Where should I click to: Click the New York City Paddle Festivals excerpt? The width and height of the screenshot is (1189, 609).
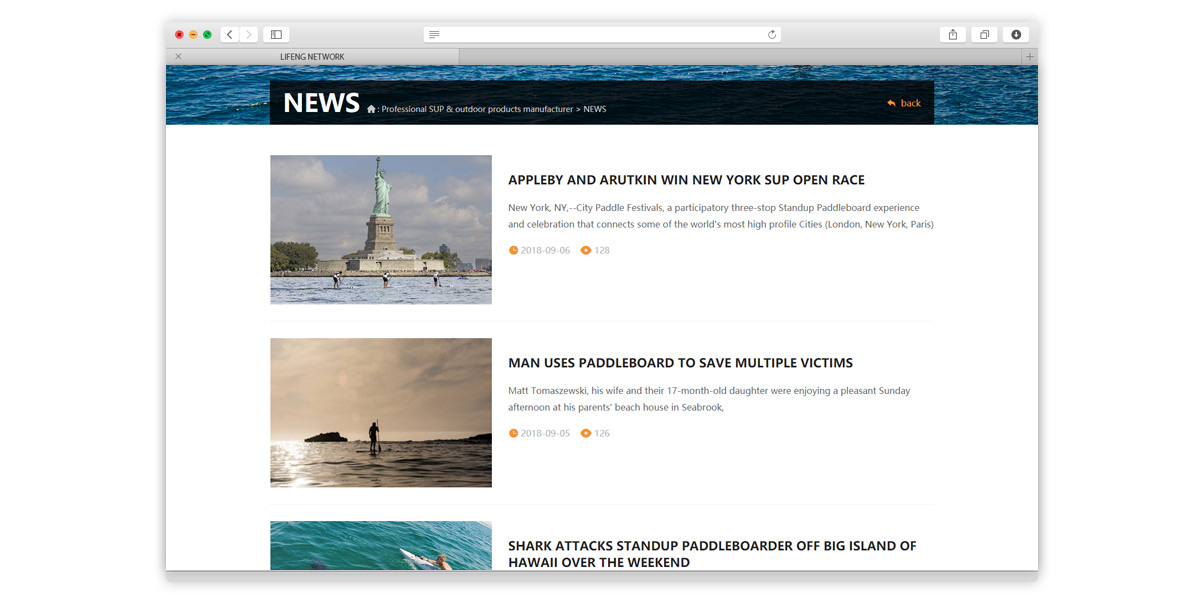720,216
